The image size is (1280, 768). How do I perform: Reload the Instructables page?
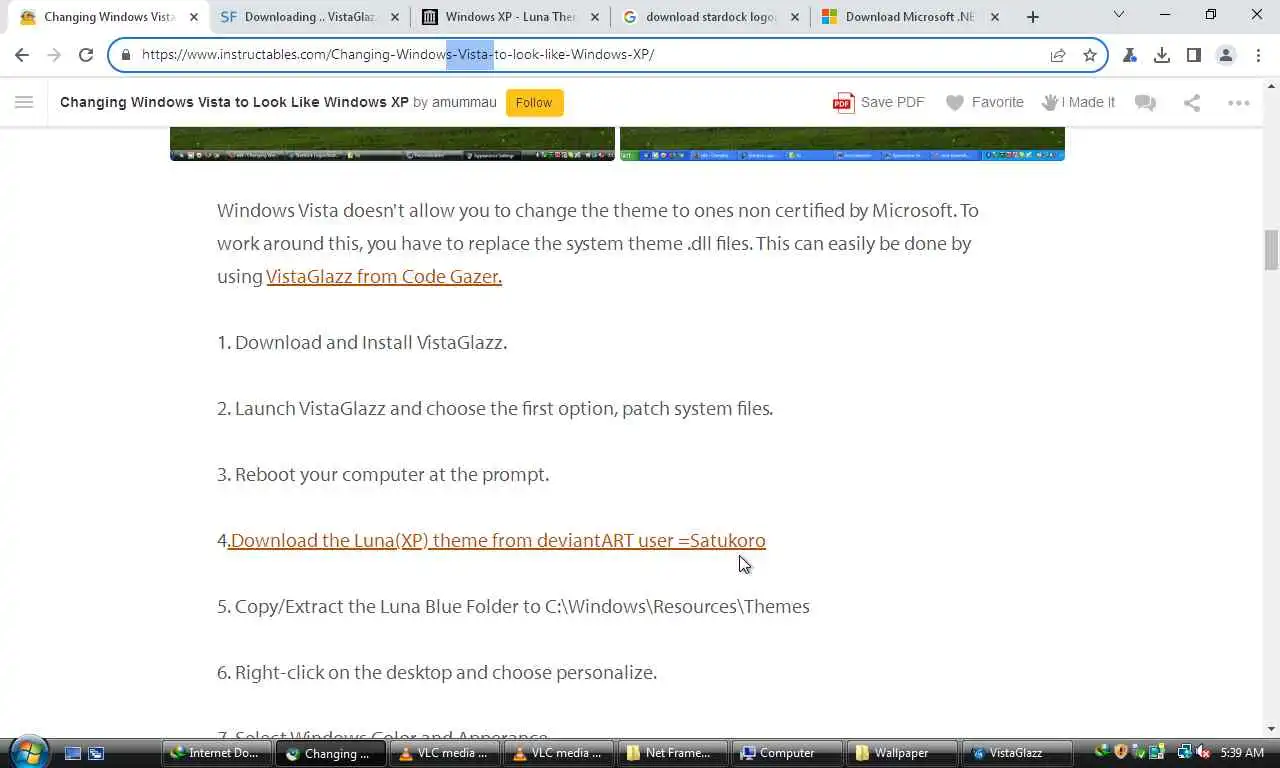click(86, 55)
